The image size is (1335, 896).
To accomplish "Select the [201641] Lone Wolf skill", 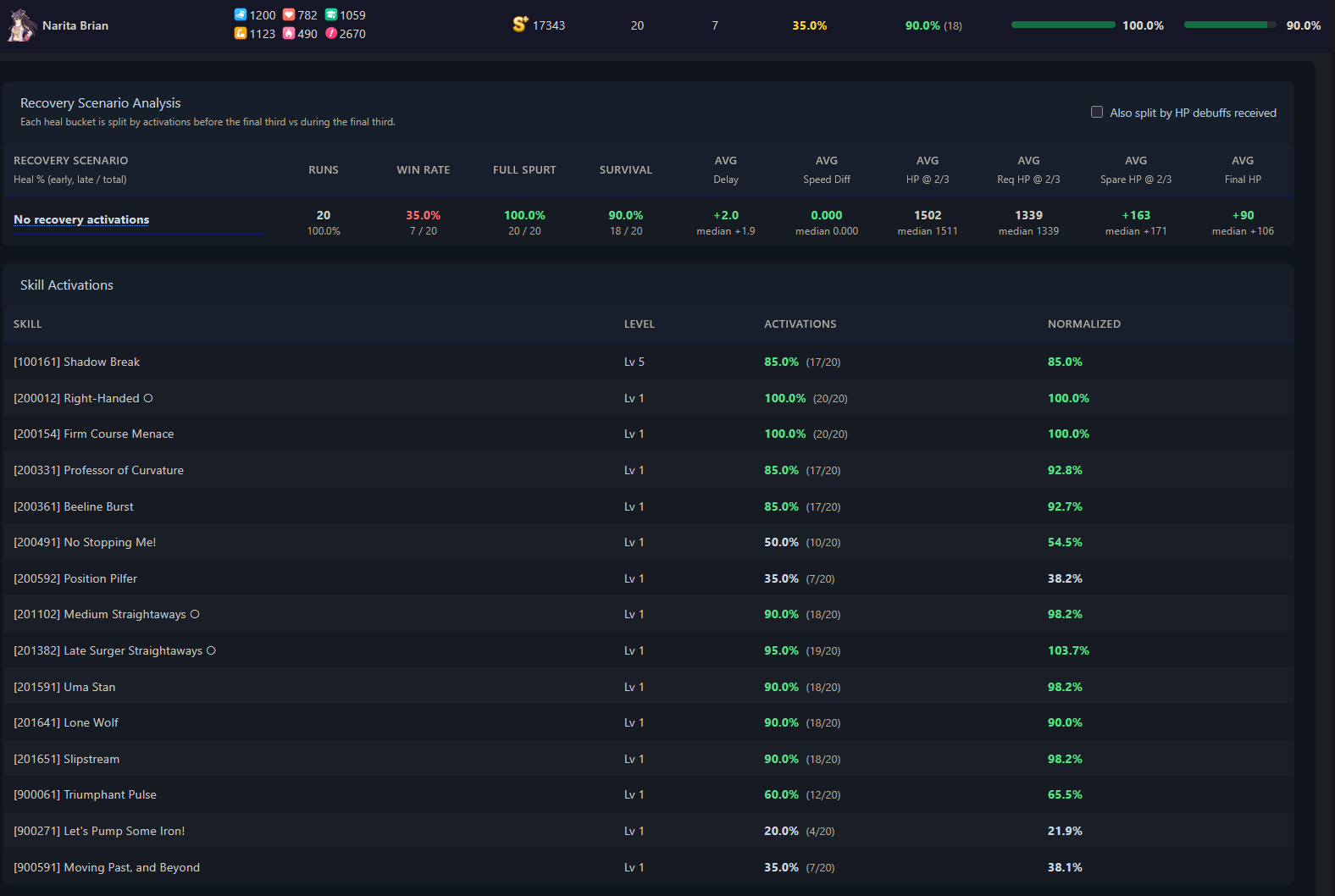I will pyautogui.click(x=648, y=722).
